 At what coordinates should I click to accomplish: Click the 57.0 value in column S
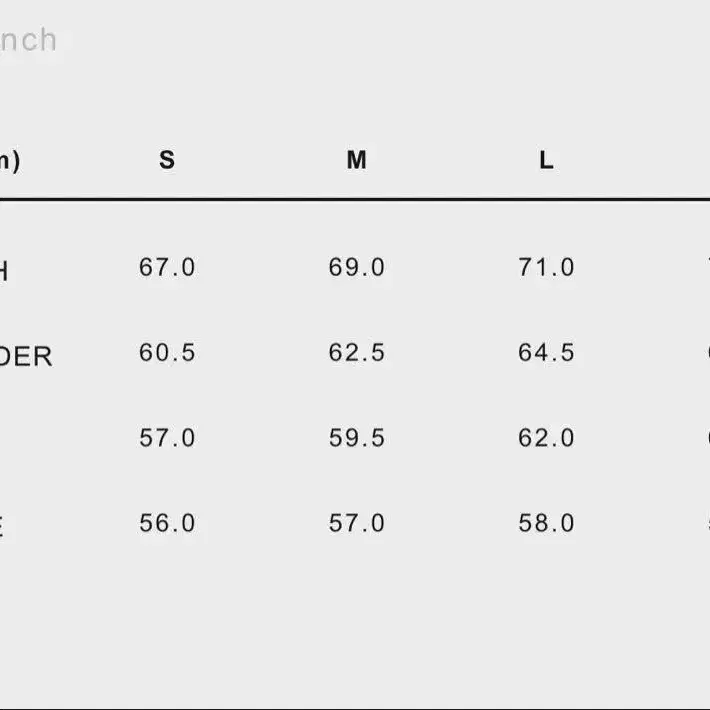[x=167, y=438]
